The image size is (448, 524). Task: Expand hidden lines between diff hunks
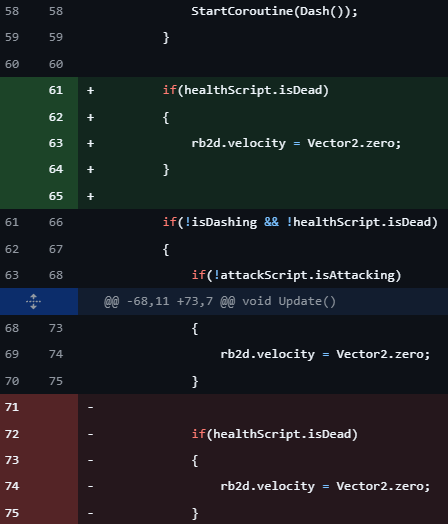click(x=33, y=301)
